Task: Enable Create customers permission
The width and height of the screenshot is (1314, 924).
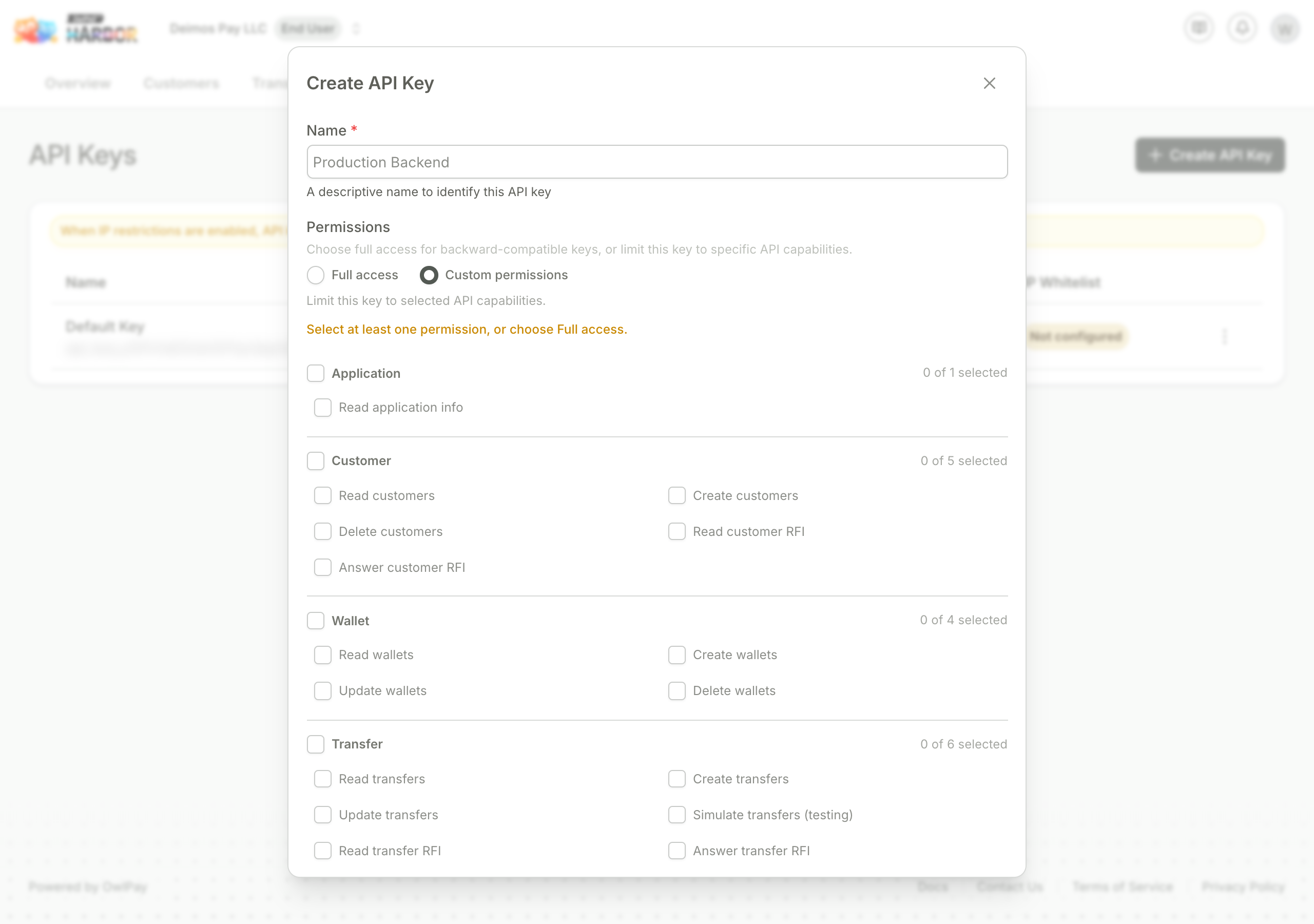Action: coord(677,496)
